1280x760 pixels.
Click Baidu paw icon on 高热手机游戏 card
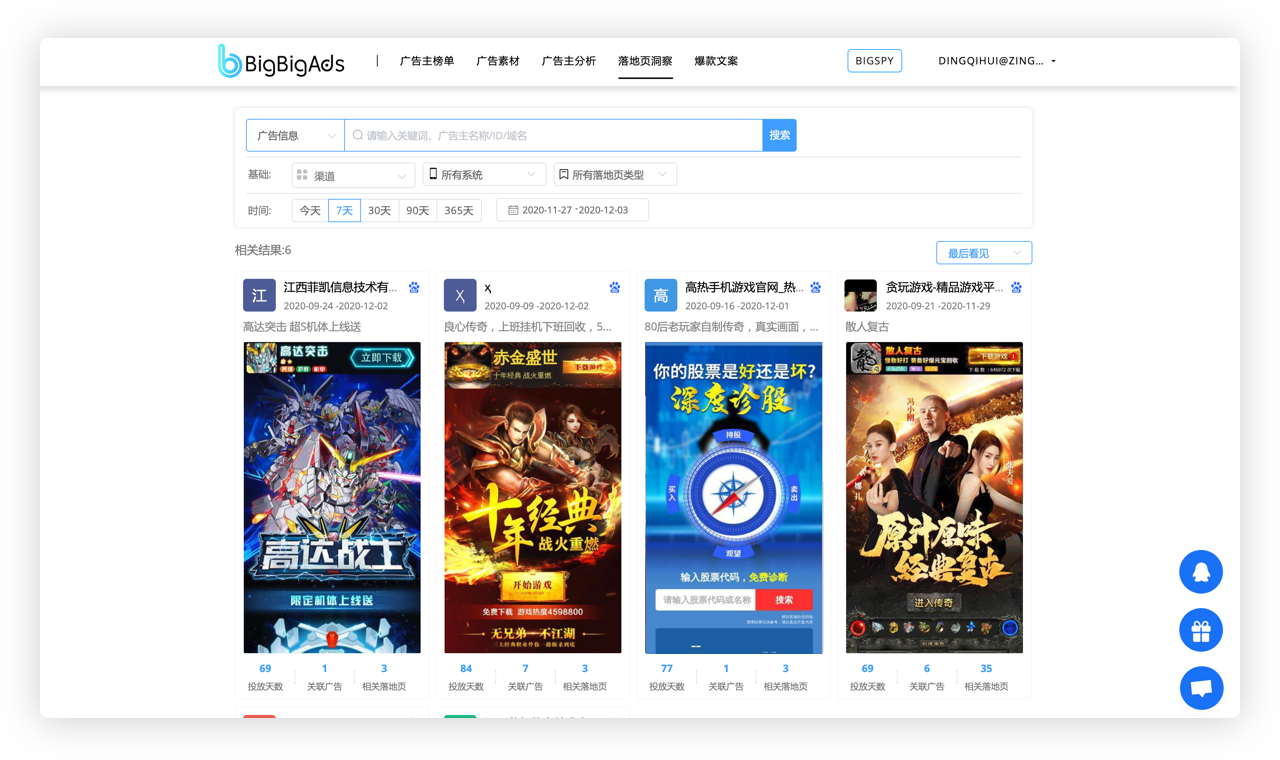point(816,287)
